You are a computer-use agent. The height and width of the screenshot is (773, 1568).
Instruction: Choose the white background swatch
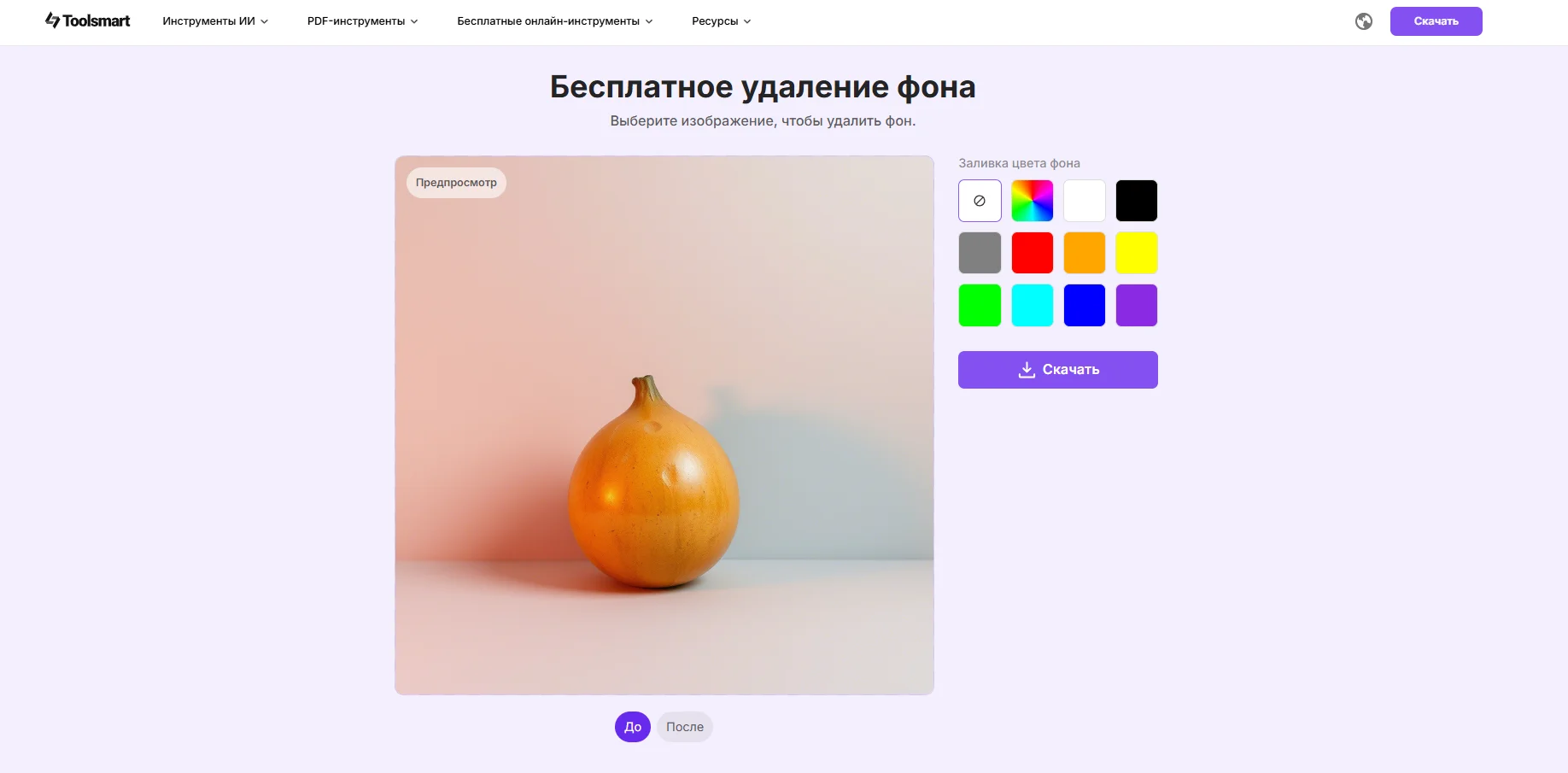point(1085,201)
